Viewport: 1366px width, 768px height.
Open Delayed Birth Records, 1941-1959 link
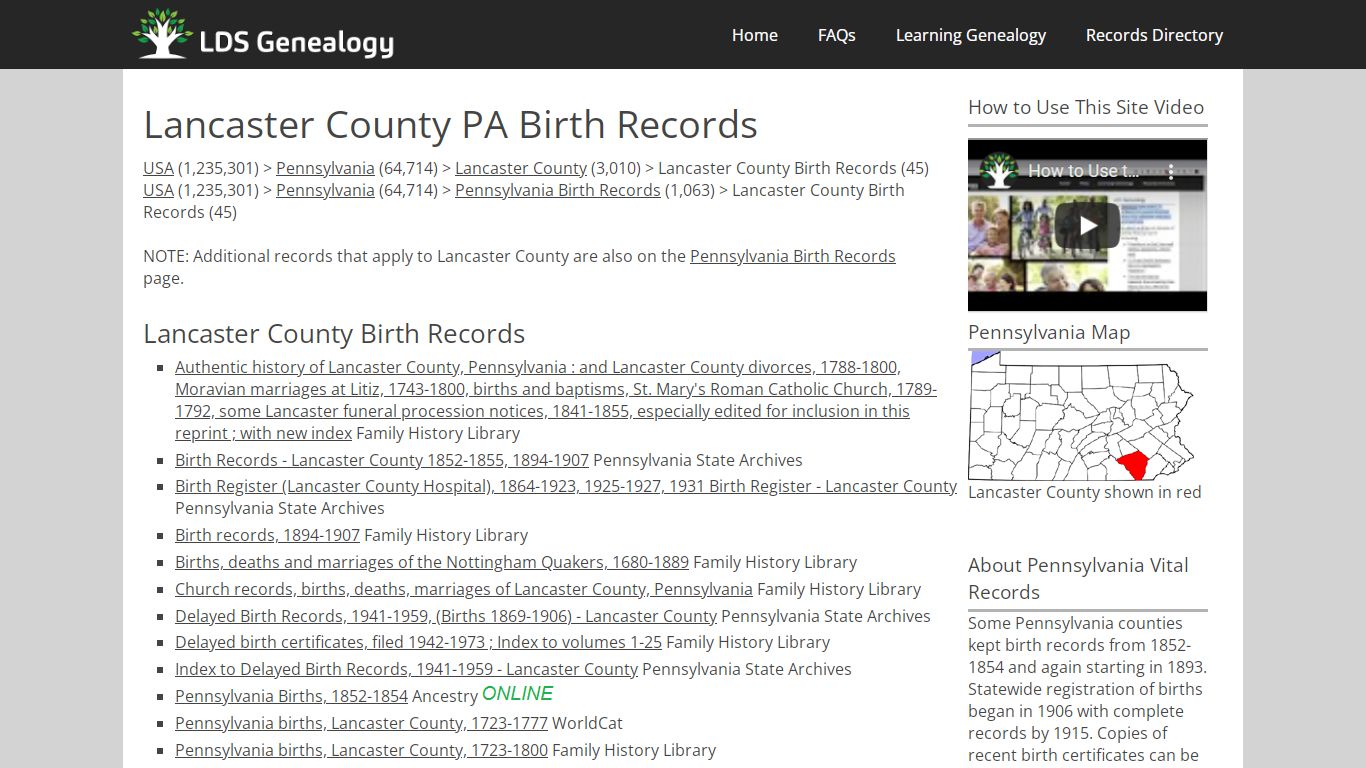pyautogui.click(x=446, y=616)
